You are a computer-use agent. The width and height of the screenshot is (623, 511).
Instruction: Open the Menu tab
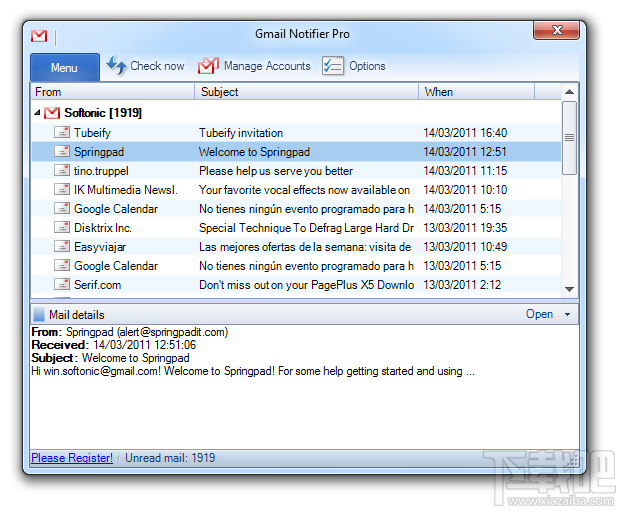coord(64,68)
